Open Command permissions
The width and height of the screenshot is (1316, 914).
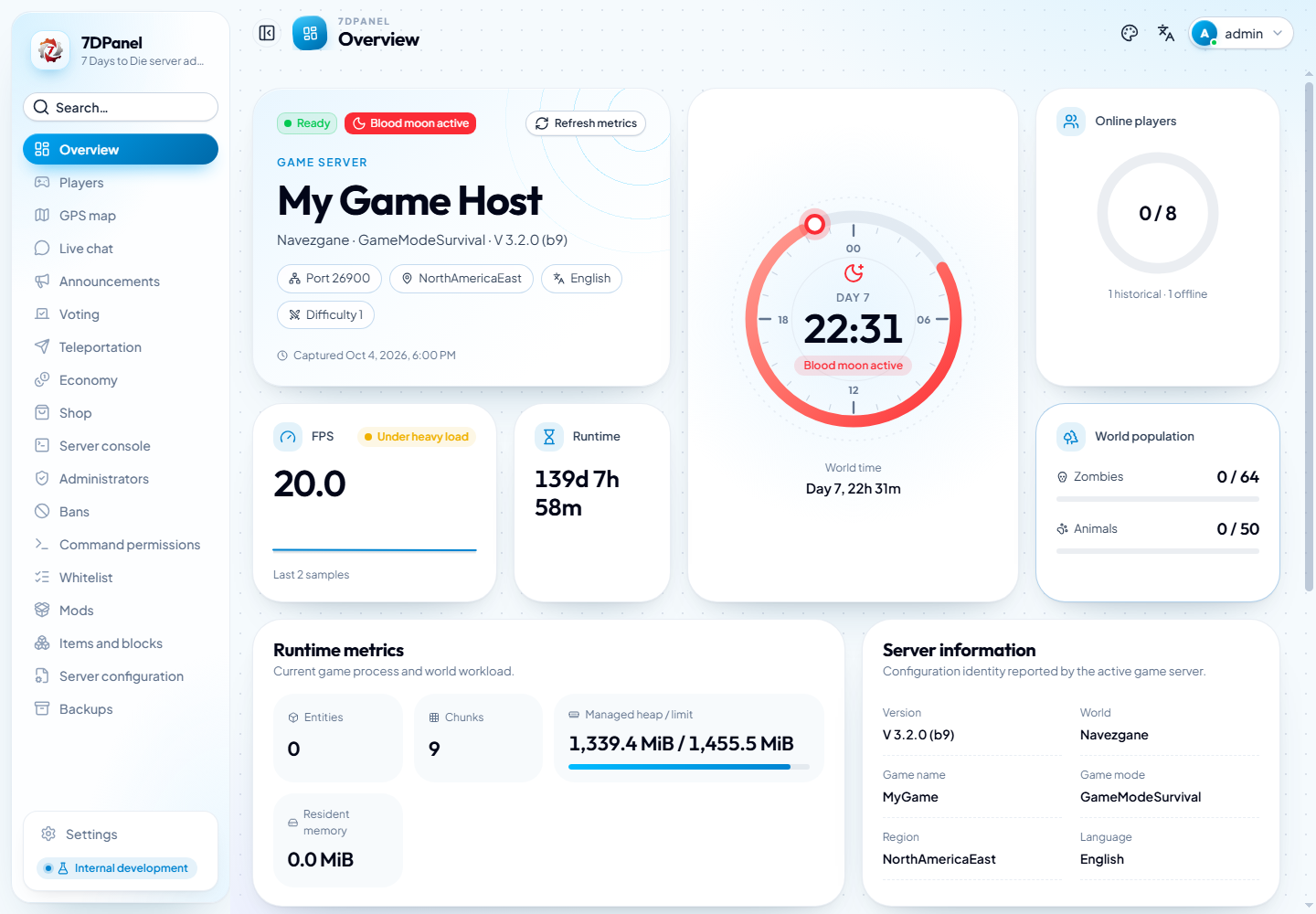click(121, 545)
